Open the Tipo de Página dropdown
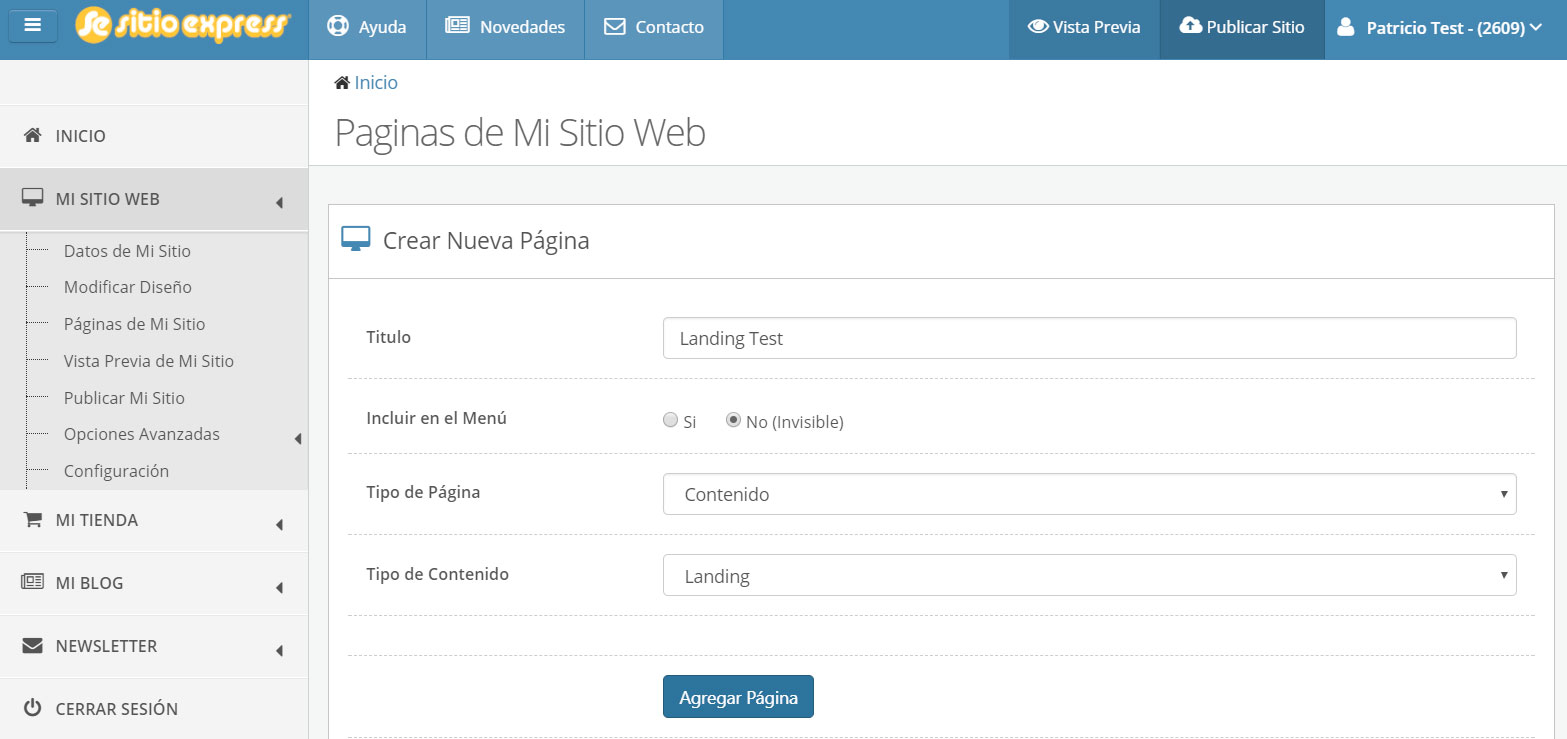1567x739 pixels. (1089, 494)
